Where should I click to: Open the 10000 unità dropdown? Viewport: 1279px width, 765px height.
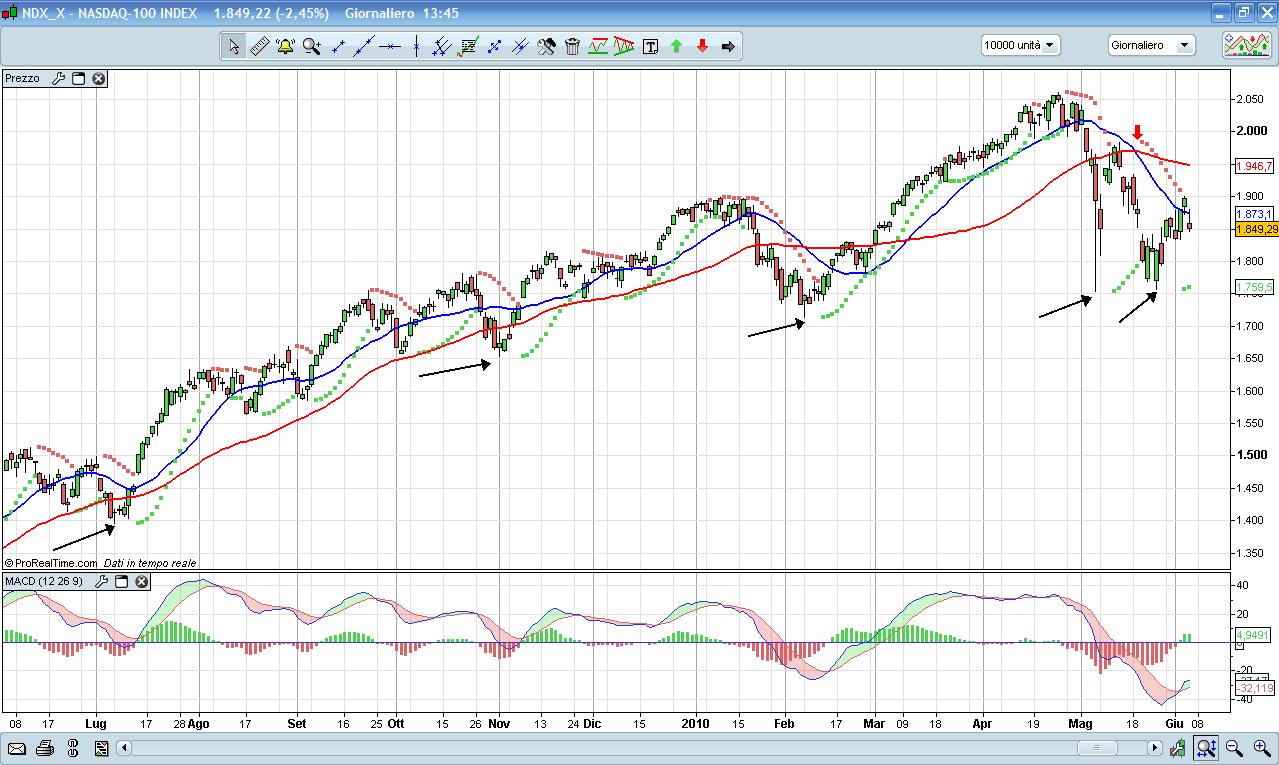point(1021,45)
